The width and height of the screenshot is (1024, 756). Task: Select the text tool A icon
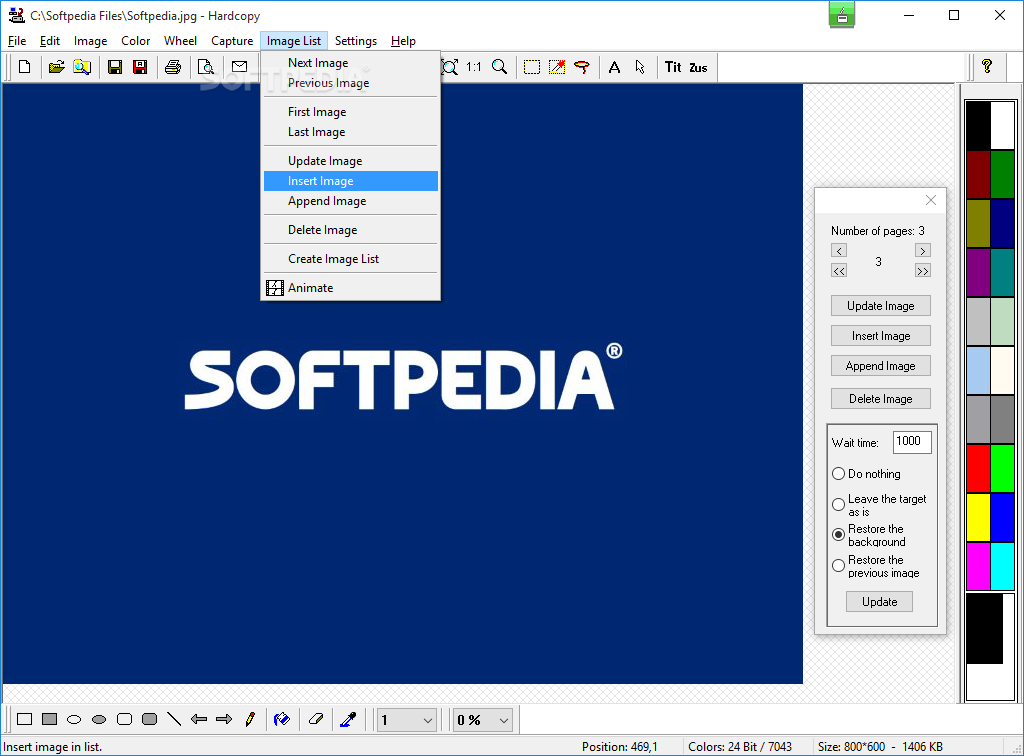pos(615,67)
